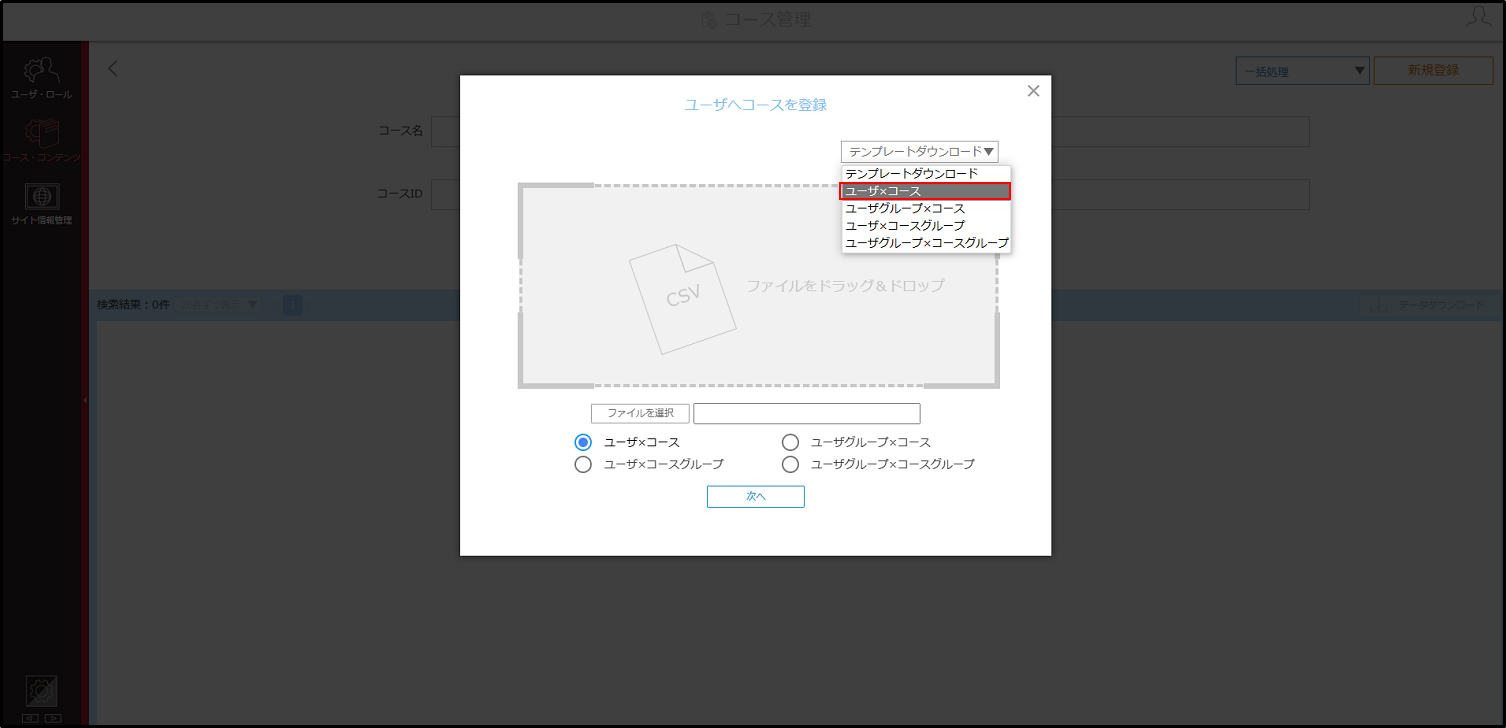
Task: Click the コース名 input field
Action: pyautogui.click(x=870, y=132)
